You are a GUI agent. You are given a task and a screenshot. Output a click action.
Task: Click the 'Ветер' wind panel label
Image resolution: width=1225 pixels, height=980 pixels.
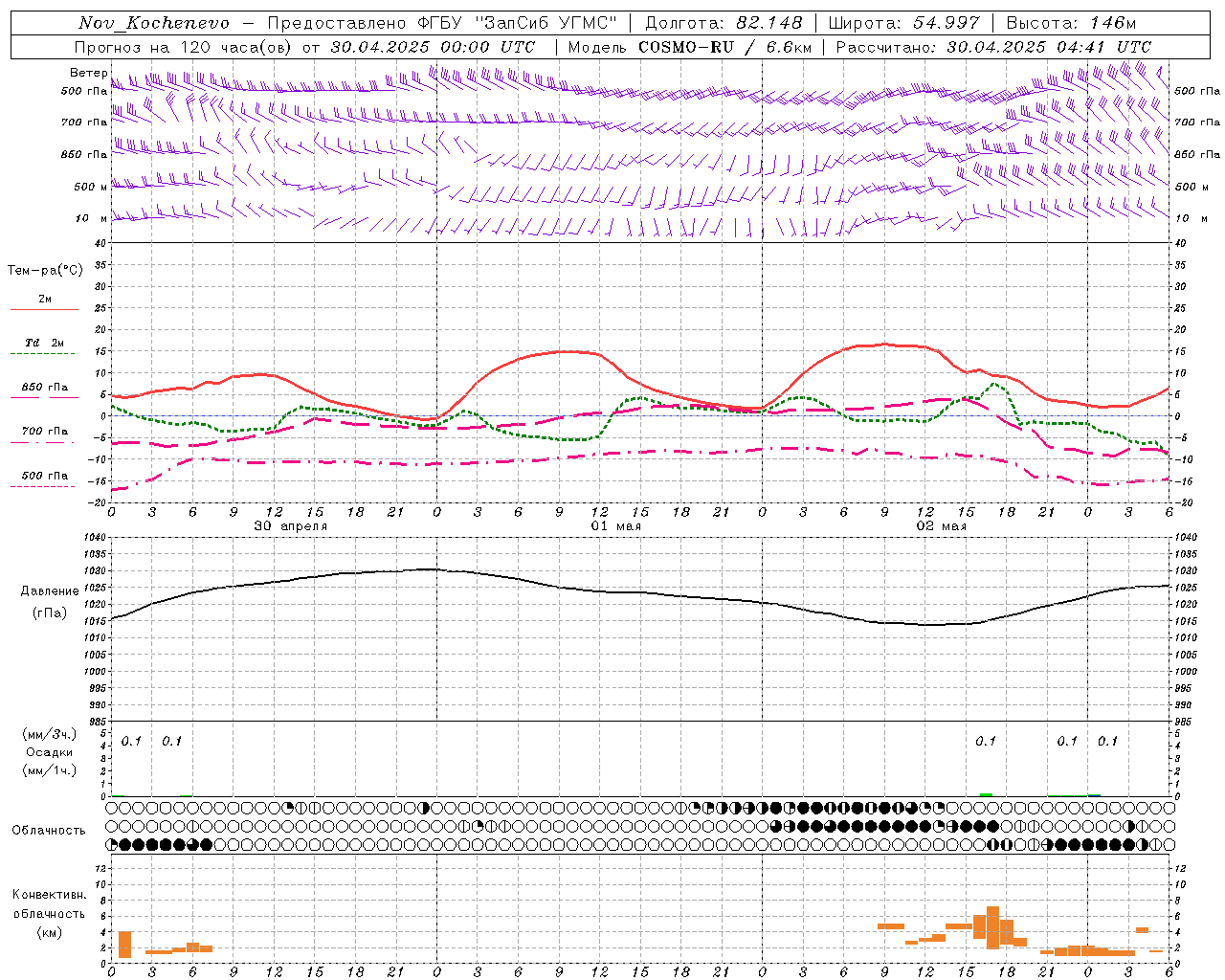pos(88,73)
